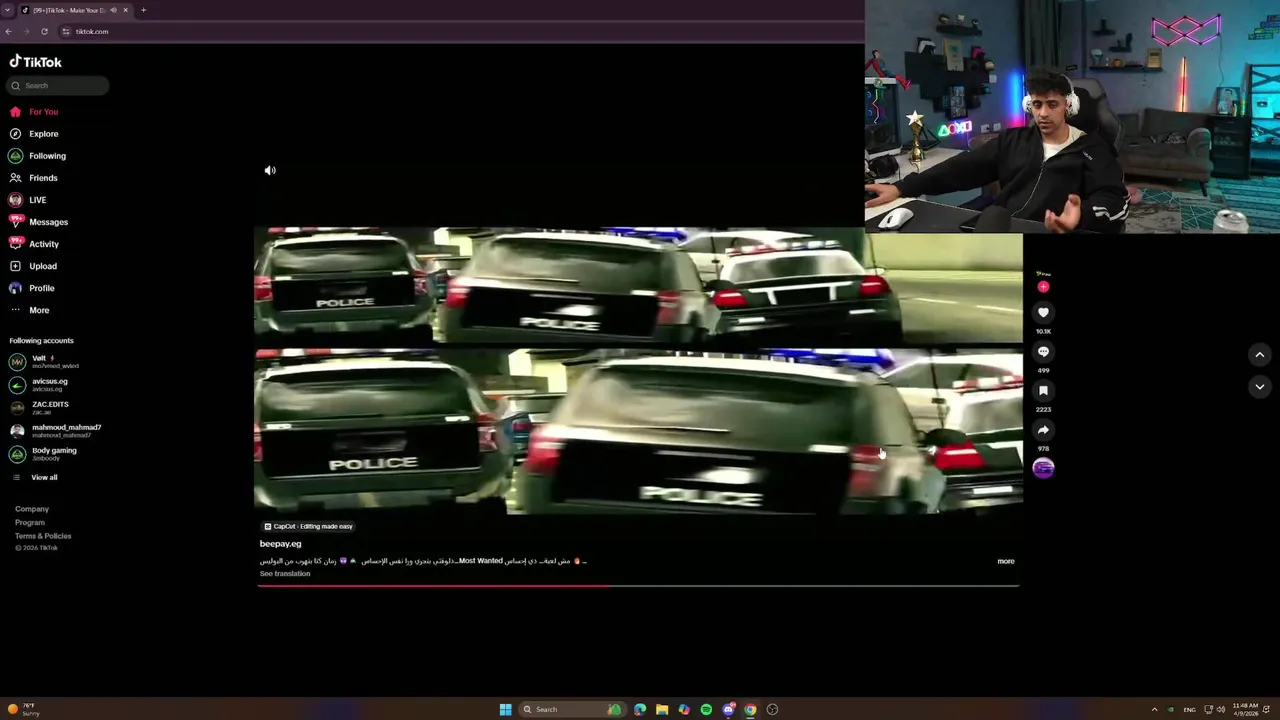Image resolution: width=1280 pixels, height=720 pixels.
Task: Click the browser back button
Action: pyautogui.click(x=8, y=31)
